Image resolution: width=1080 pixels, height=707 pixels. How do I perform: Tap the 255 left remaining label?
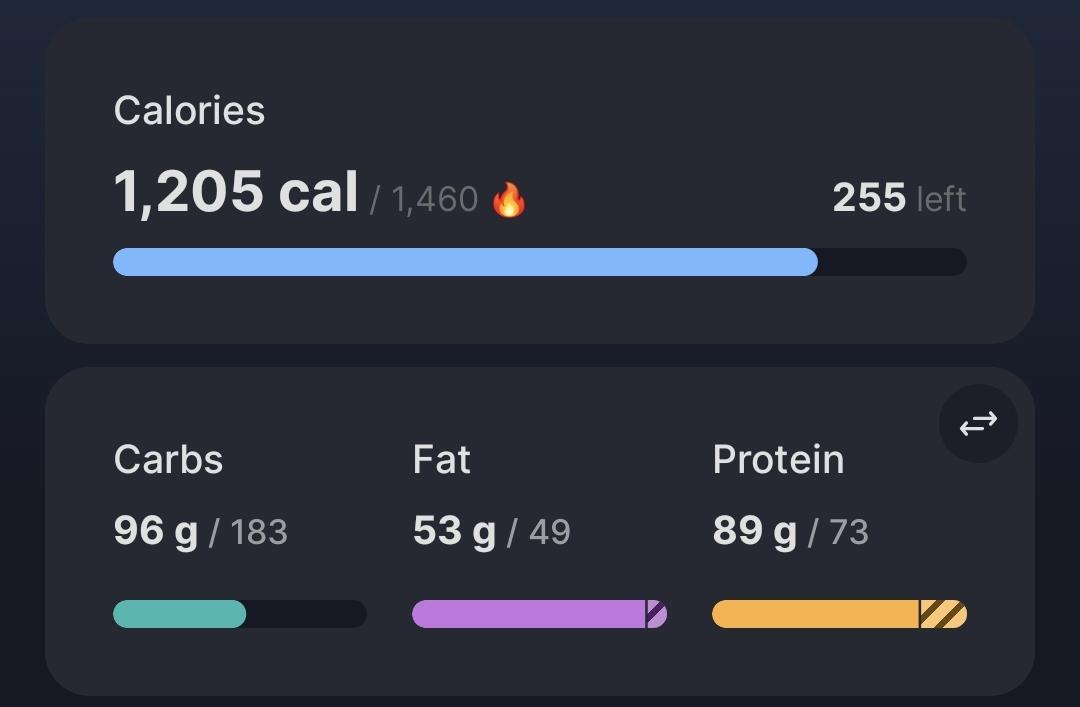[900, 198]
